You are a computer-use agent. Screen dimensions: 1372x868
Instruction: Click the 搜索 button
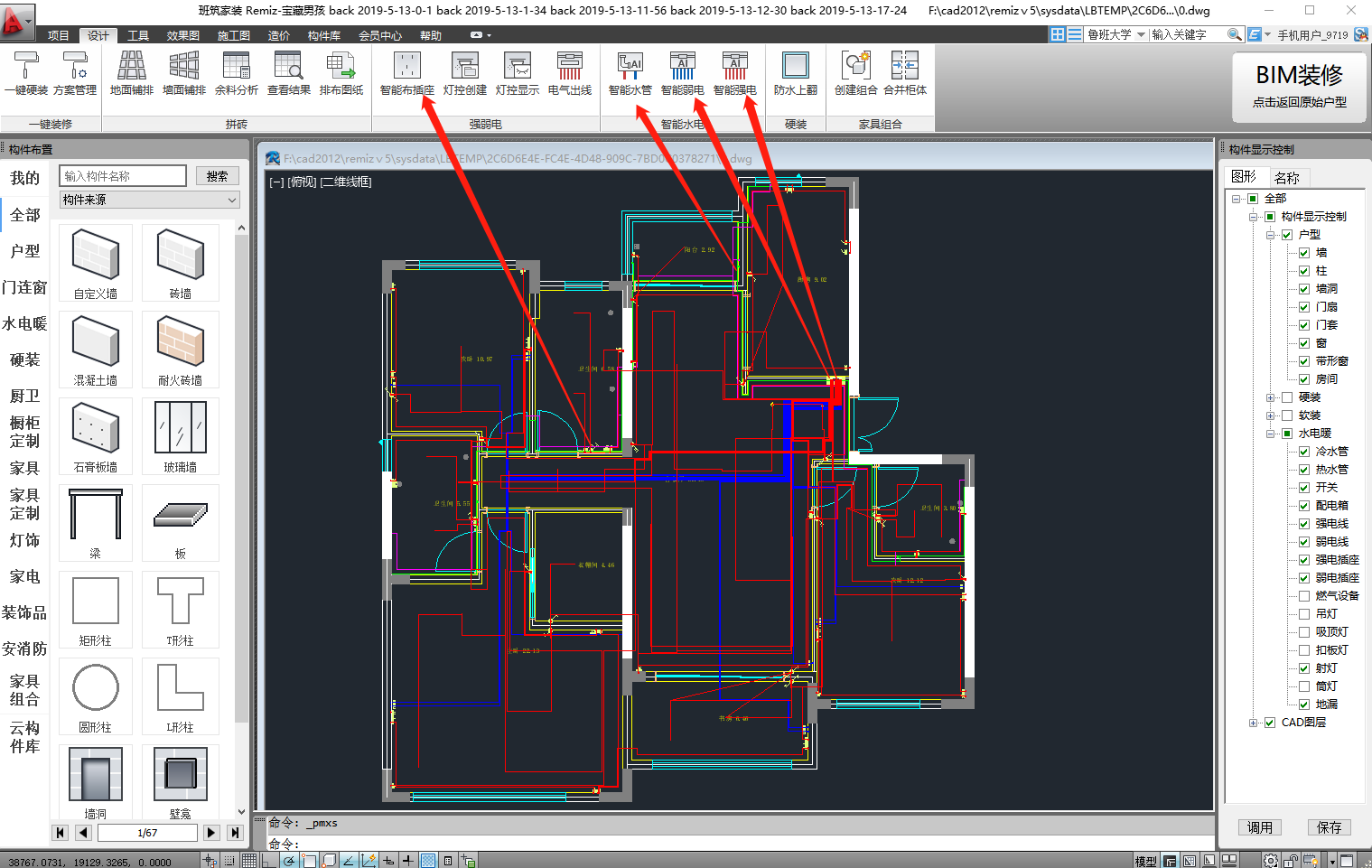[218, 176]
